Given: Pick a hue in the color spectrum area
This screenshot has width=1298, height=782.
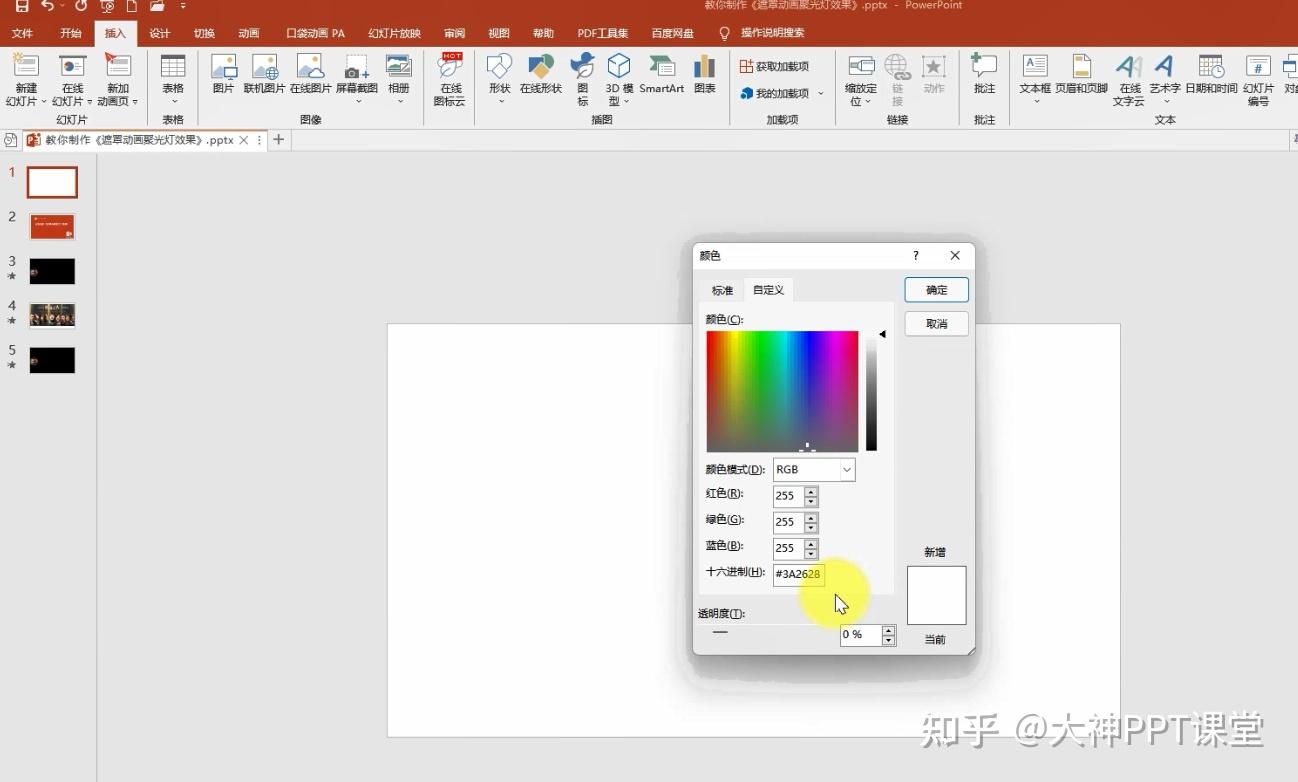Looking at the screenshot, I should click(x=781, y=390).
